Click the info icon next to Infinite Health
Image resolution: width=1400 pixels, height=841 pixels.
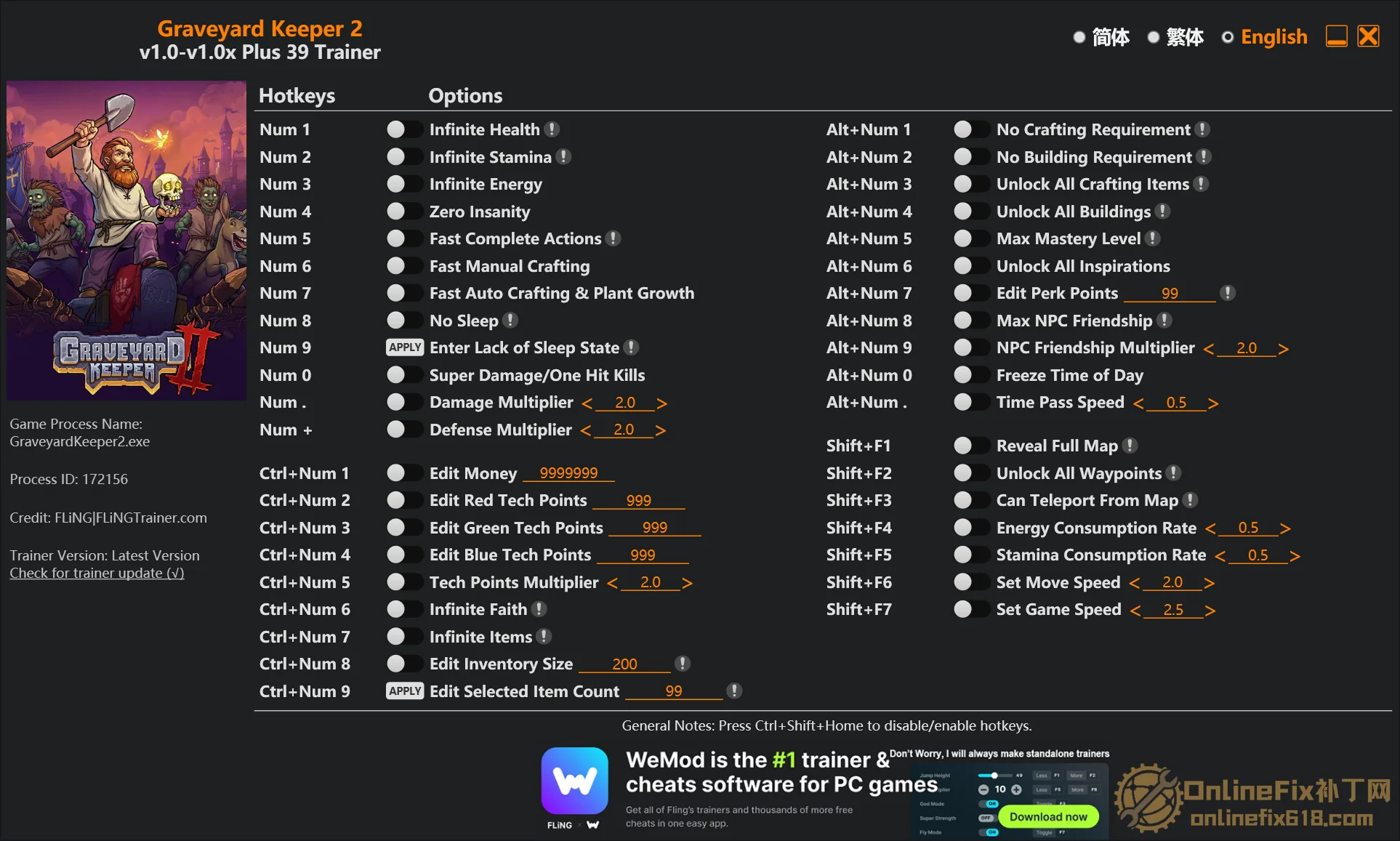click(552, 129)
